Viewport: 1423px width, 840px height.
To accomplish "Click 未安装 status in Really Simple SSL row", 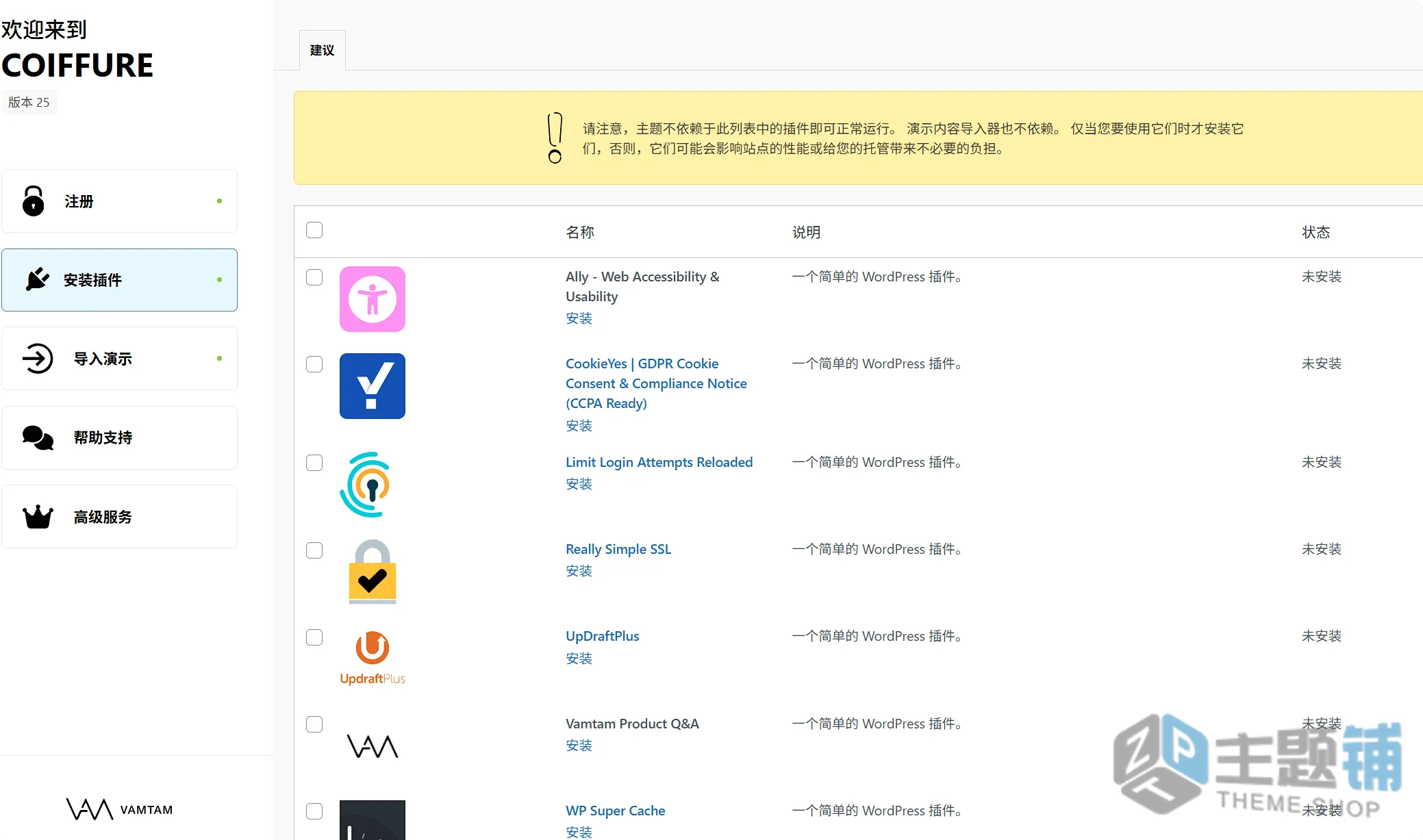I will tap(1321, 549).
